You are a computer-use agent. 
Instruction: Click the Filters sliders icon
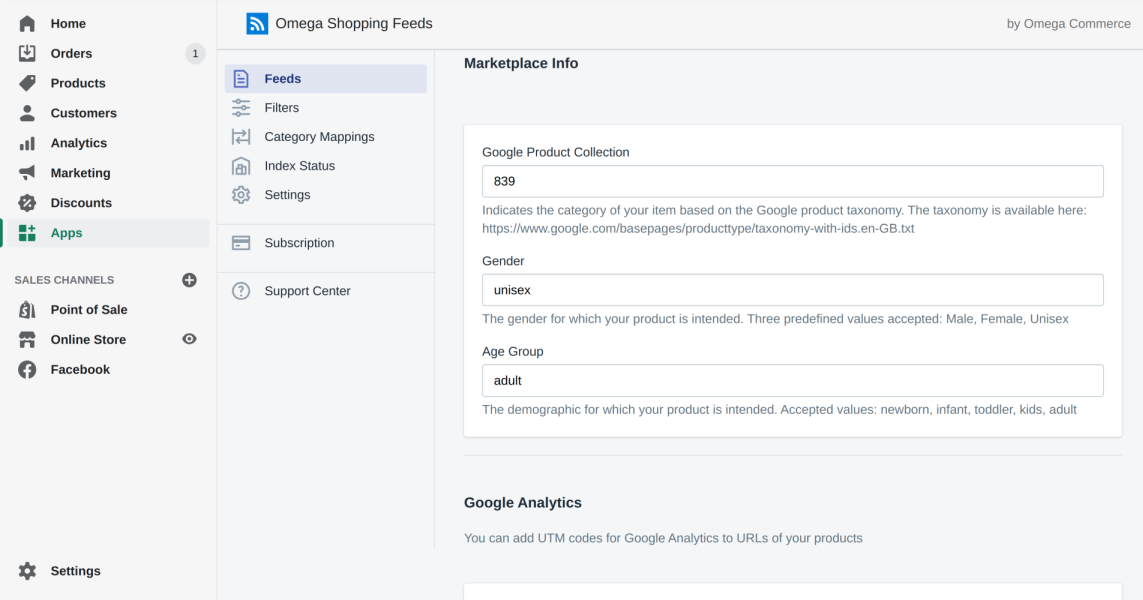241,108
